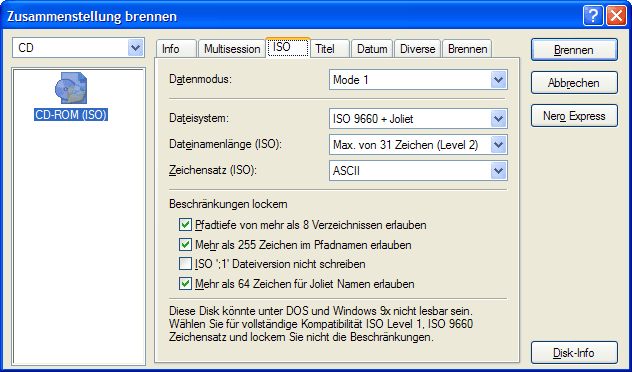The height and width of the screenshot is (372, 632).
Task: Go to the Datum tab
Action: coord(372,49)
